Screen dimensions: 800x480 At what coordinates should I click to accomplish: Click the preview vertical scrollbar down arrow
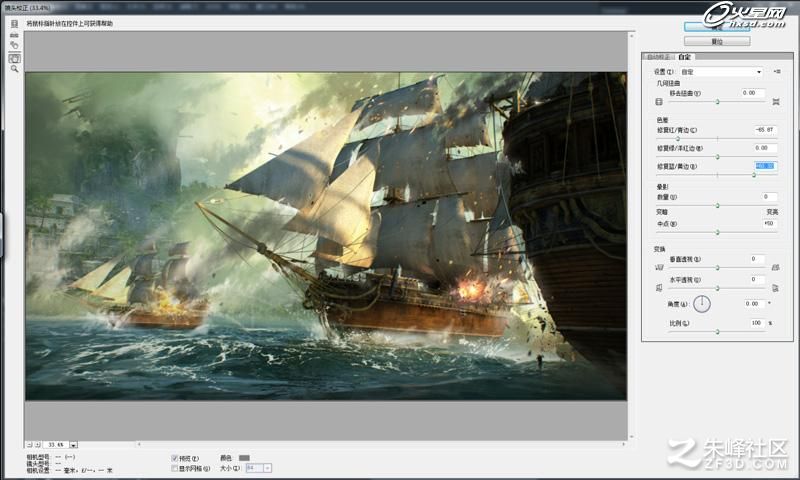point(632,437)
